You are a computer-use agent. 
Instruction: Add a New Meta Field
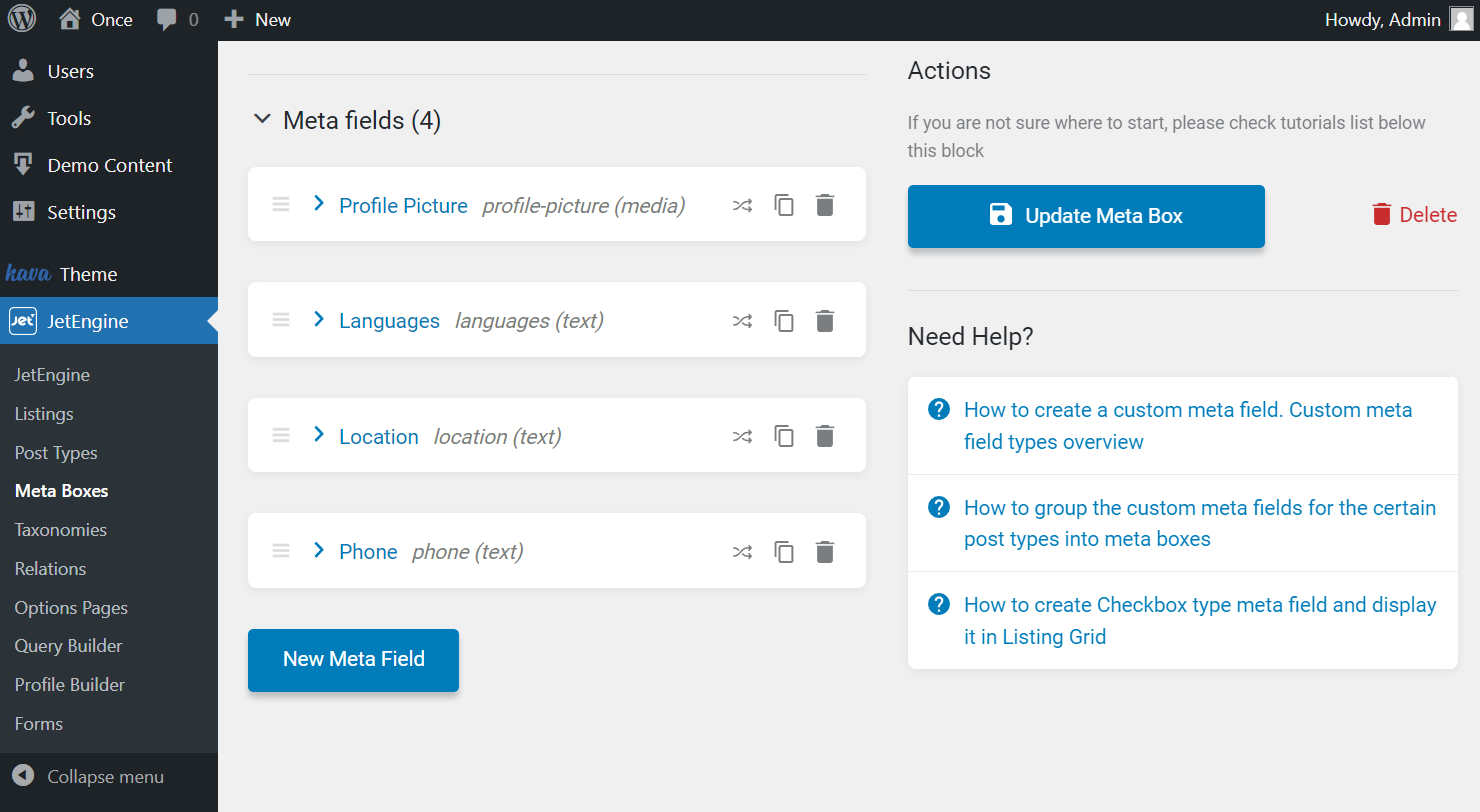point(353,660)
